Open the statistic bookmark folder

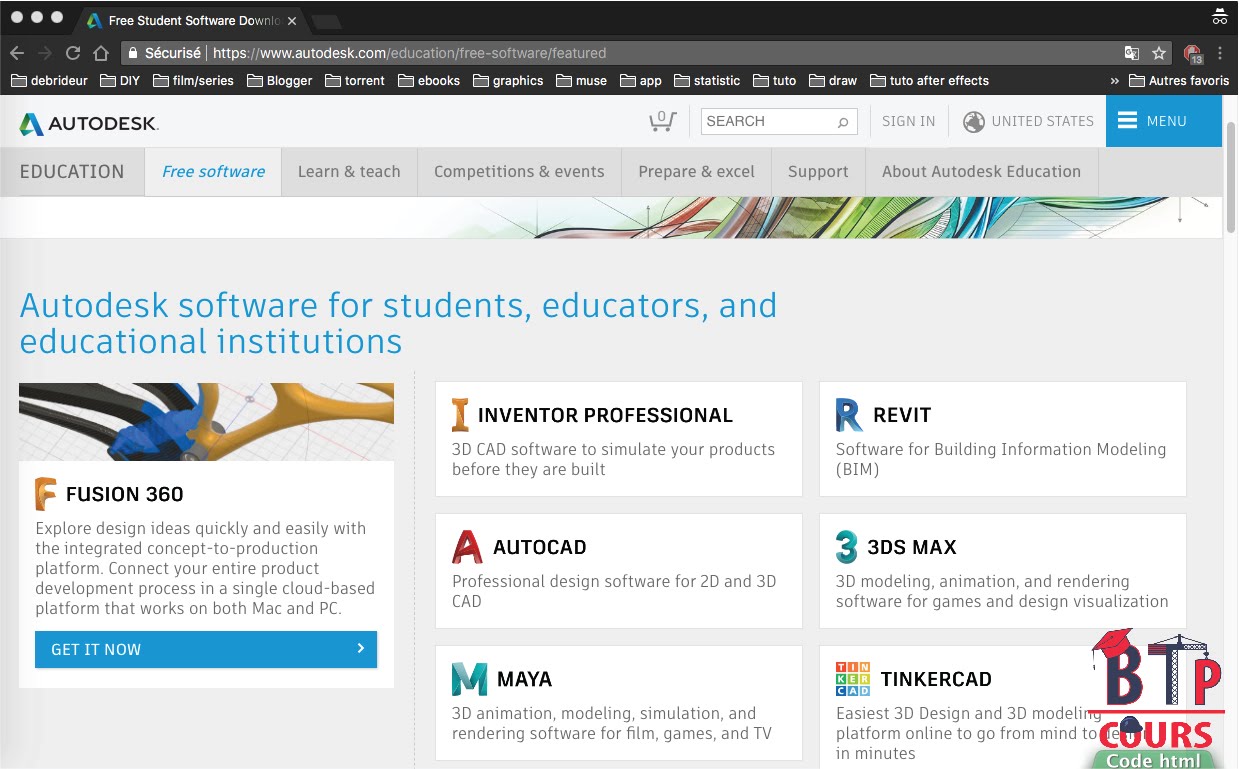pyautogui.click(x=706, y=81)
